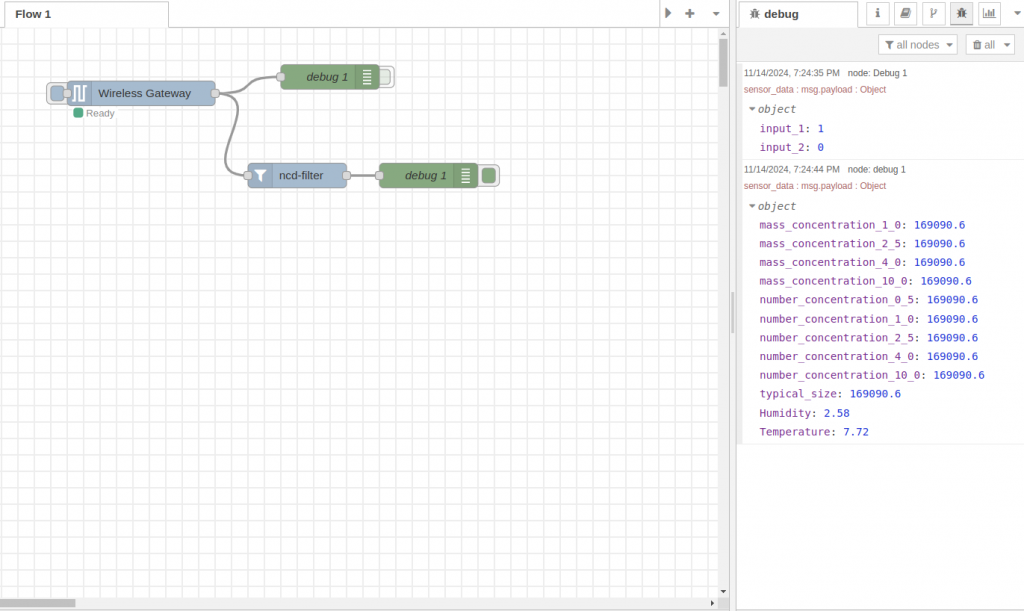The width and height of the screenshot is (1024, 611).
Task: Open the dashboard panel via the chart icon
Action: (989, 13)
